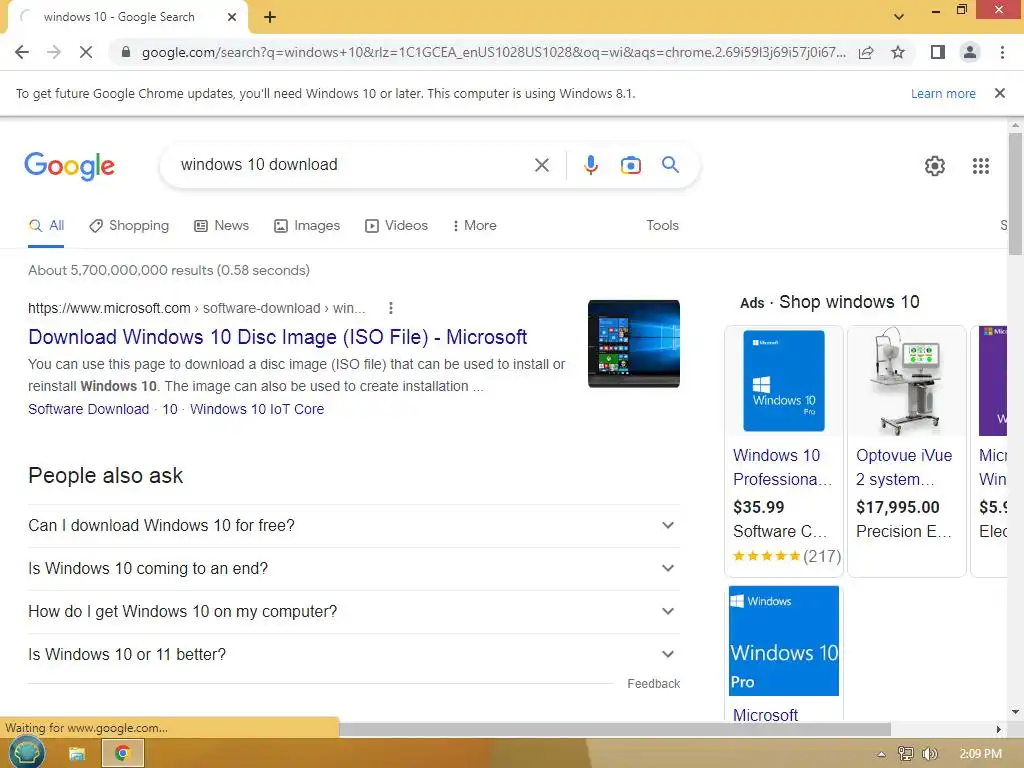This screenshot has width=1024, height=768.
Task: Go to the Google logo homepage
Action: click(x=69, y=166)
